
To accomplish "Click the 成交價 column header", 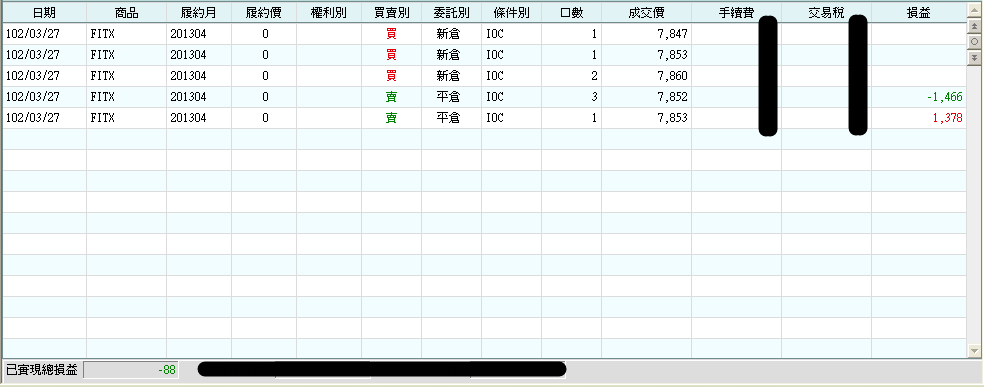I will (646, 13).
